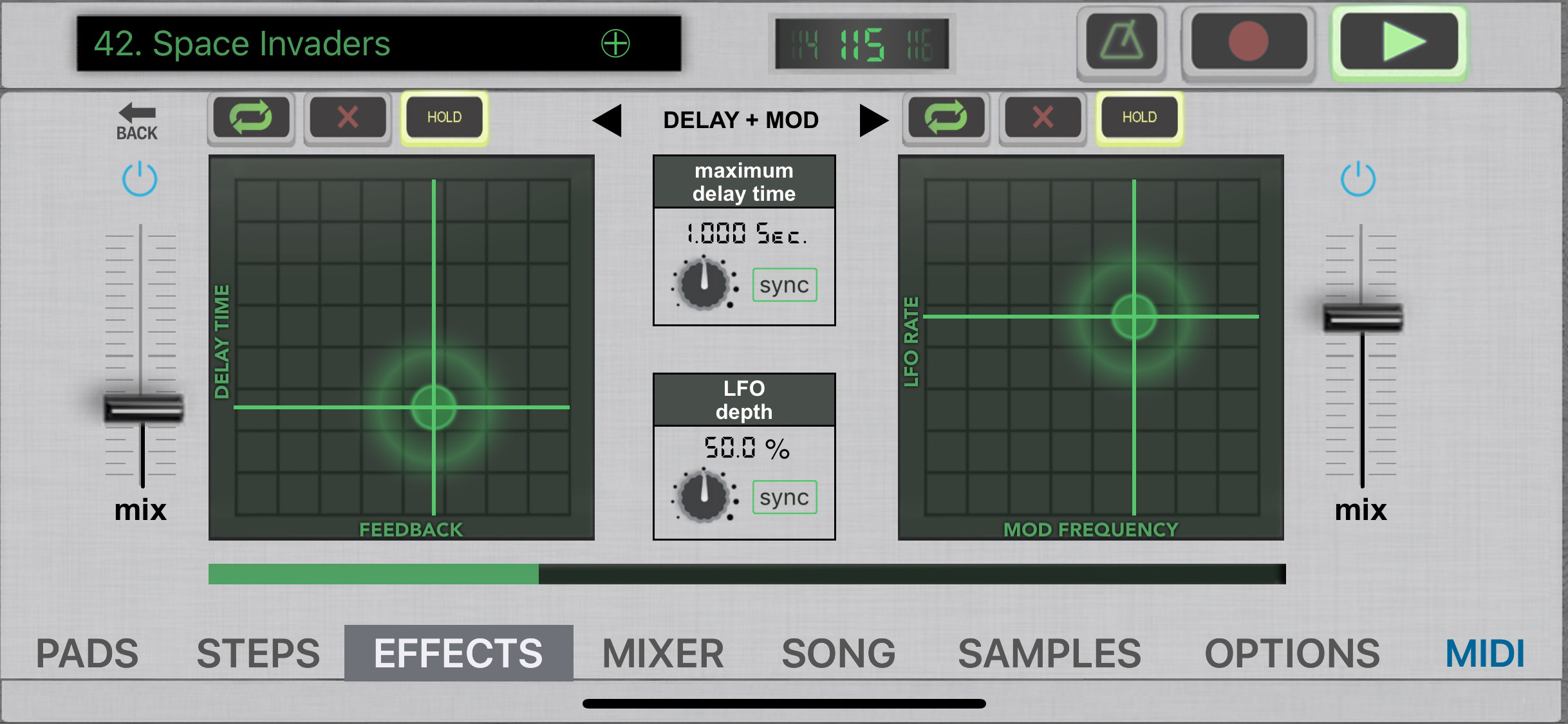This screenshot has height=724, width=1568.
Task: Enable HOLD for the mod pad
Action: pos(1139,118)
